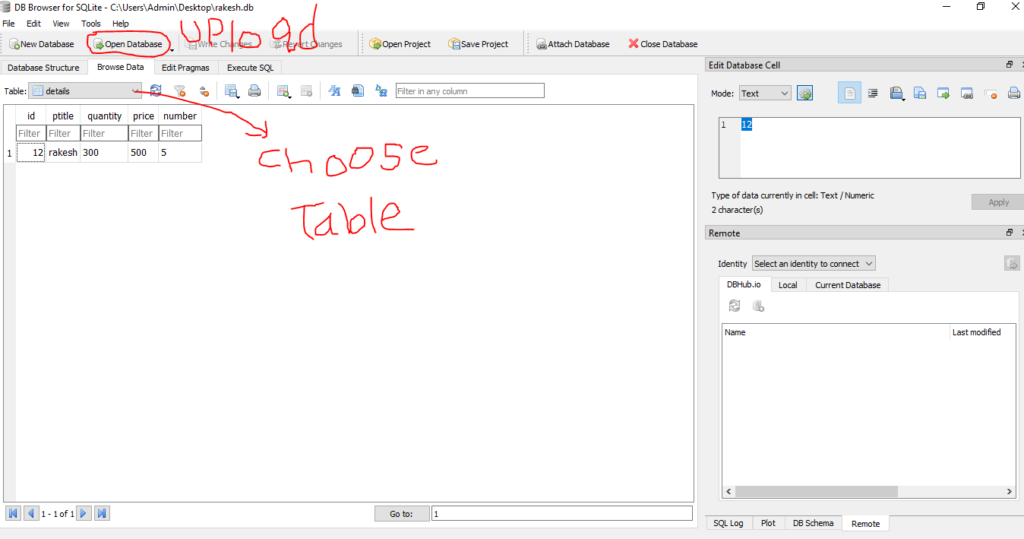Open the File menu
Image resolution: width=1024 pixels, height=539 pixels.
[8, 24]
